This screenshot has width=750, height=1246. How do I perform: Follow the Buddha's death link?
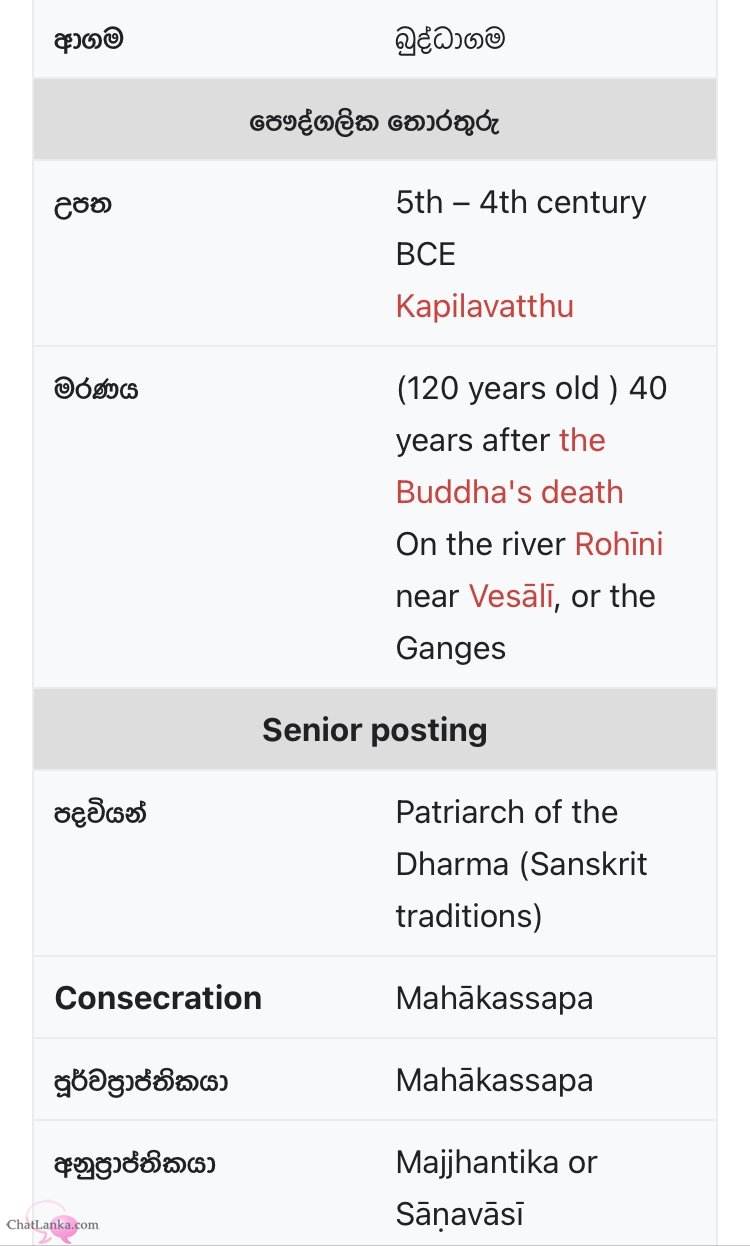tap(510, 466)
